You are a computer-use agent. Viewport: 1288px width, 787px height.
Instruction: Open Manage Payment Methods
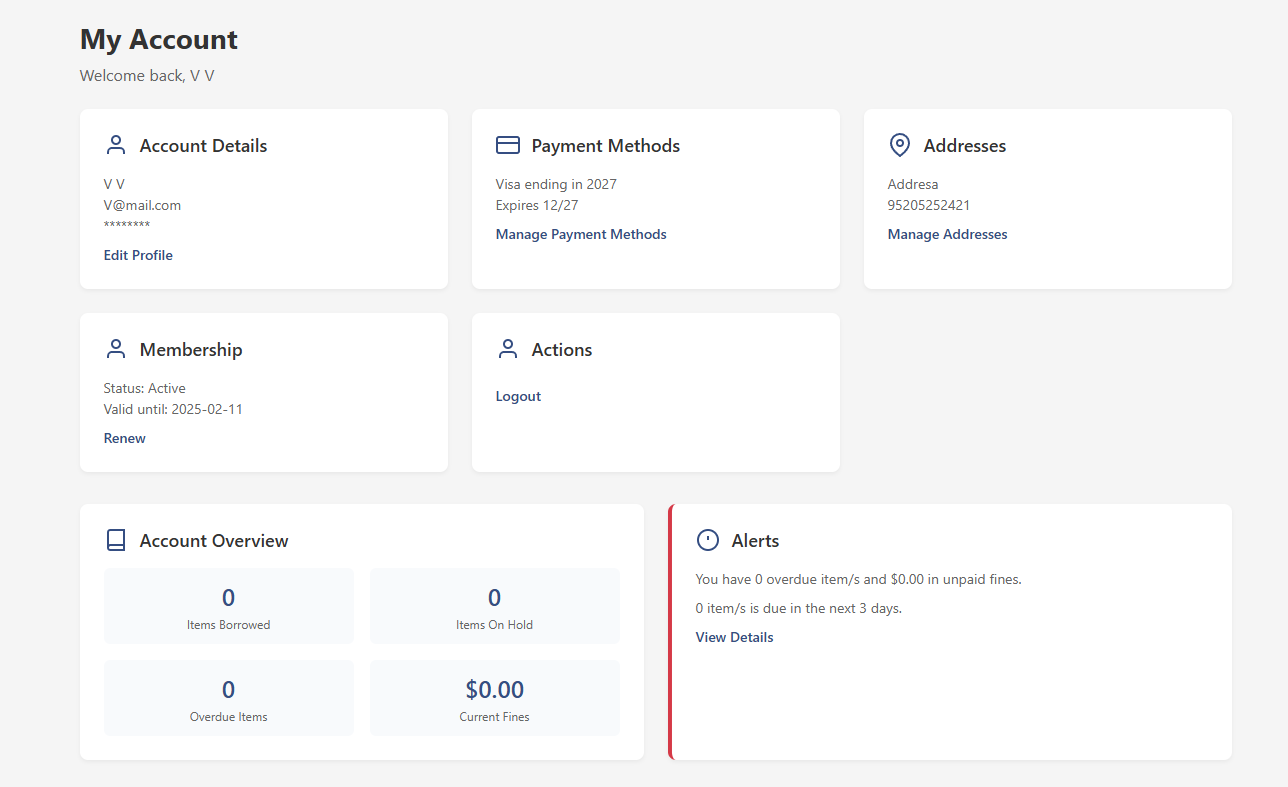(581, 235)
